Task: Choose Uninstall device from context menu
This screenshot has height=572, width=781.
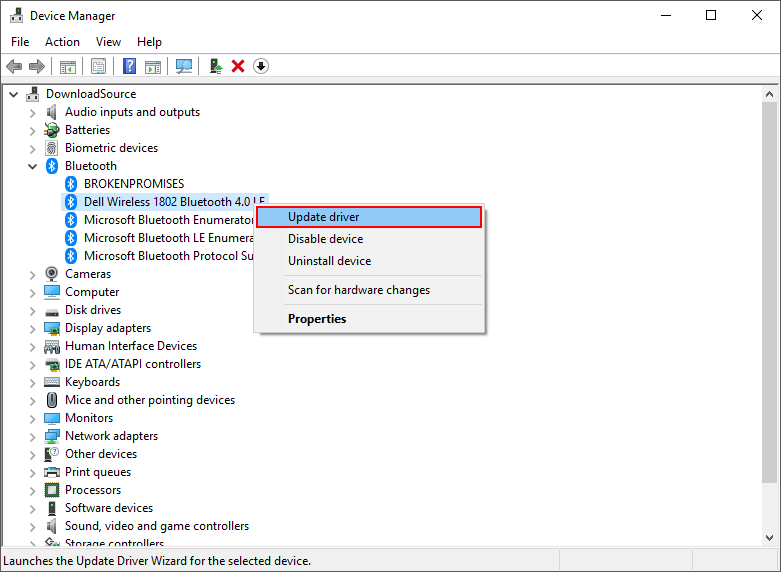Action: (x=369, y=261)
